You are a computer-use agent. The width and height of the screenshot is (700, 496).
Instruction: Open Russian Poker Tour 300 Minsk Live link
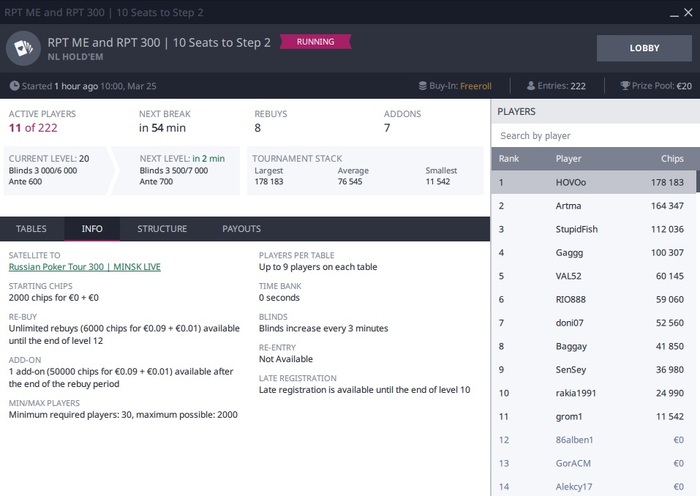[x=84, y=267]
